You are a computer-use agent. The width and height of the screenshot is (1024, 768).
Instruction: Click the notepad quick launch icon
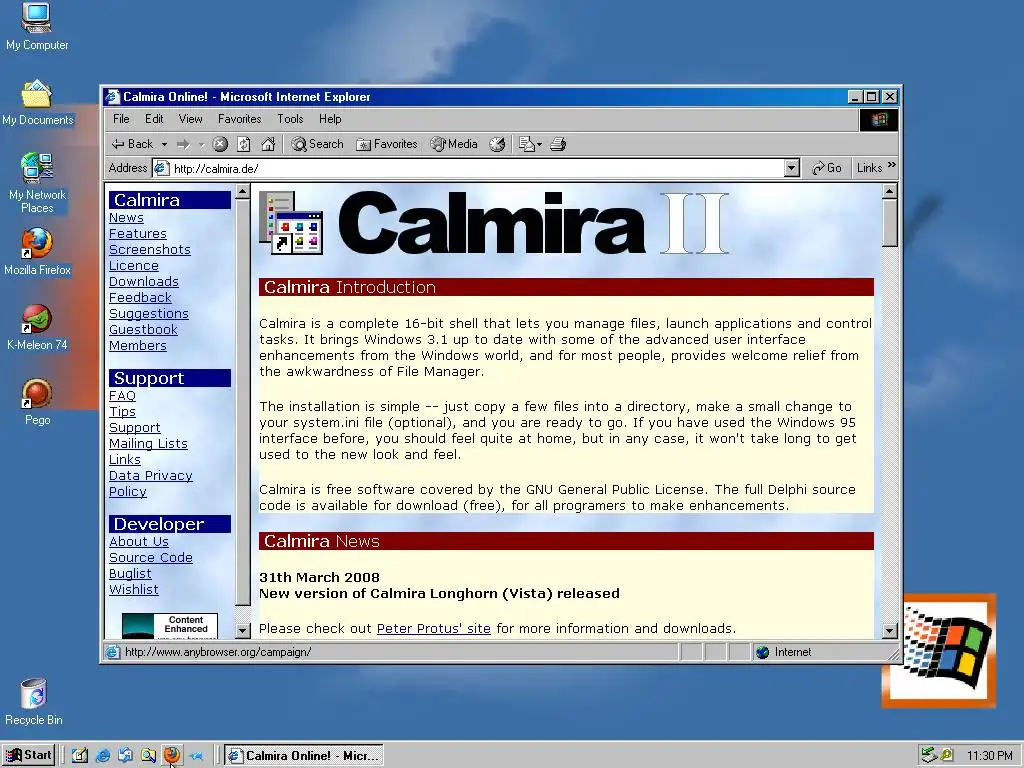[80, 756]
